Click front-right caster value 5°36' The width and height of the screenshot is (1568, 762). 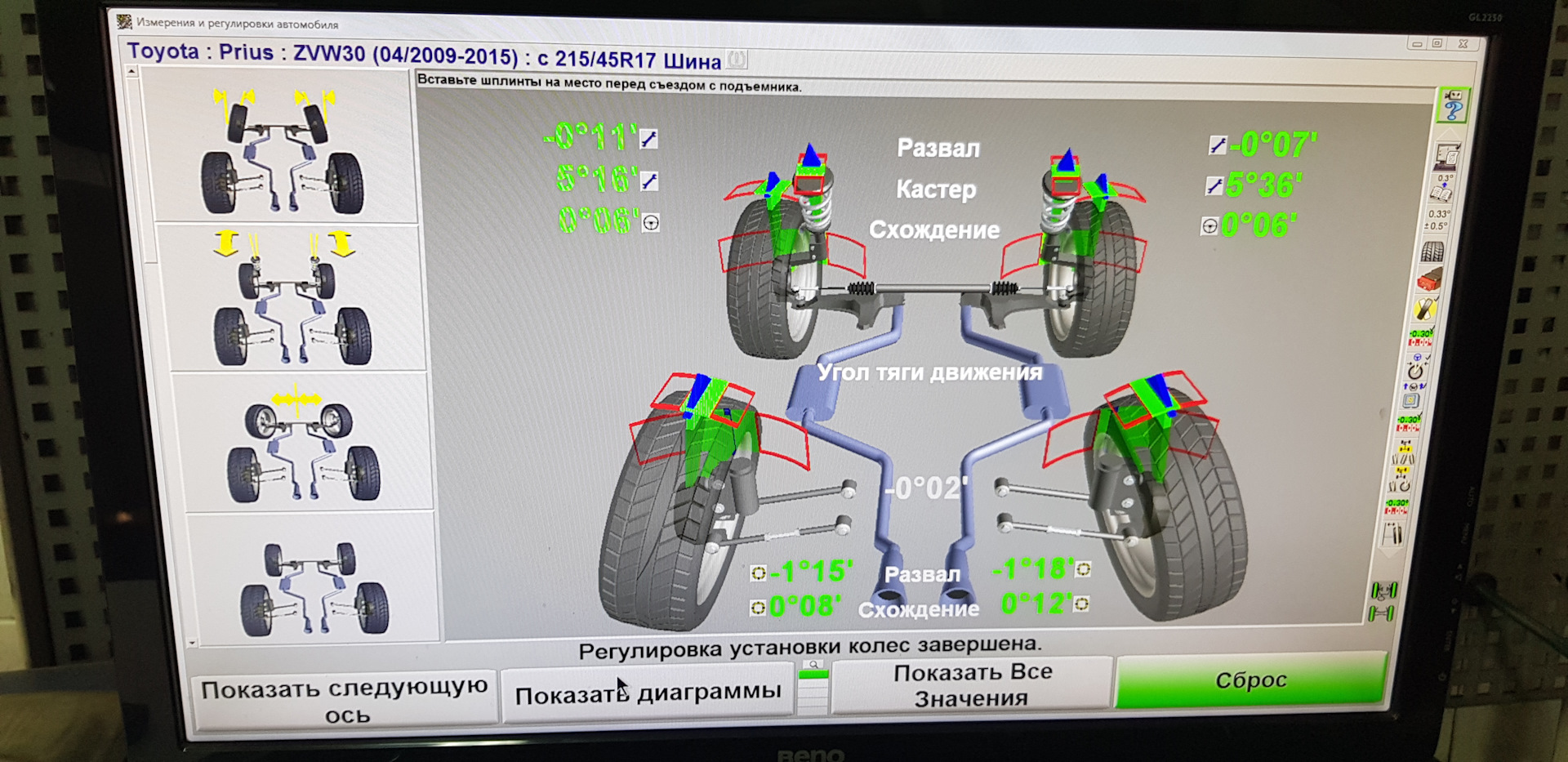point(1263,185)
